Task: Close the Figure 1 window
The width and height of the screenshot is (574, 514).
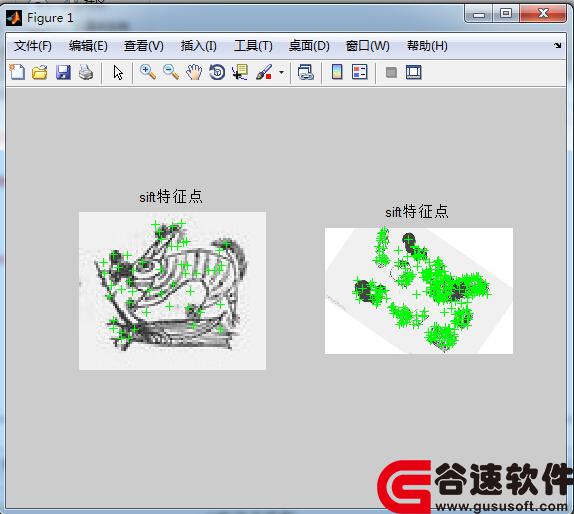Action: [x=543, y=14]
